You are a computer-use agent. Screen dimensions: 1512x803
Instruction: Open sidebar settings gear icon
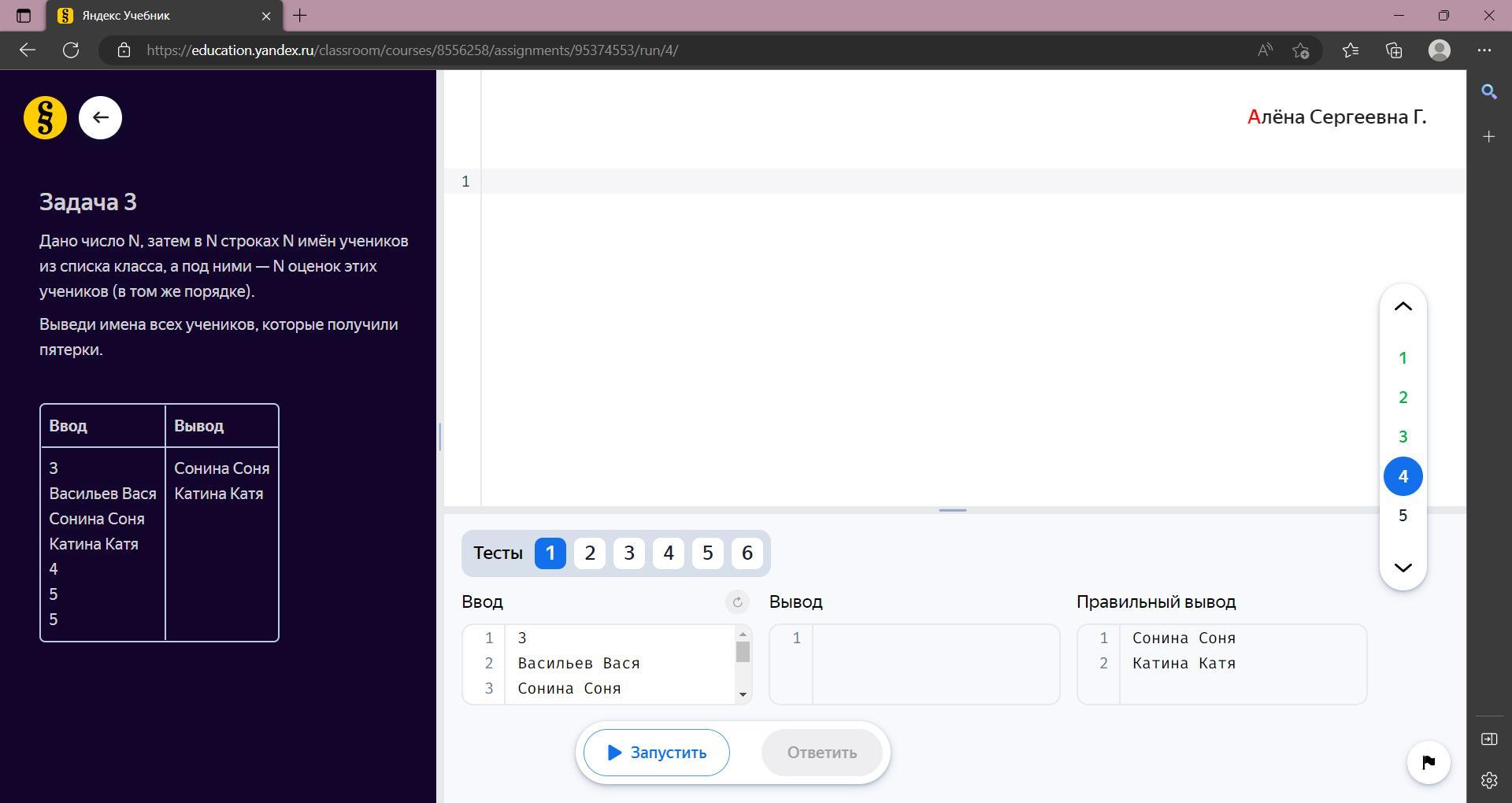tap(1489, 780)
